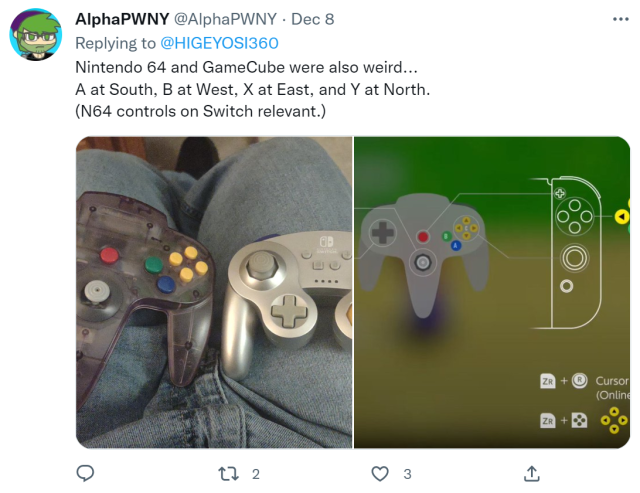Click the ZR icon beside R stick

pyautogui.click(x=547, y=381)
